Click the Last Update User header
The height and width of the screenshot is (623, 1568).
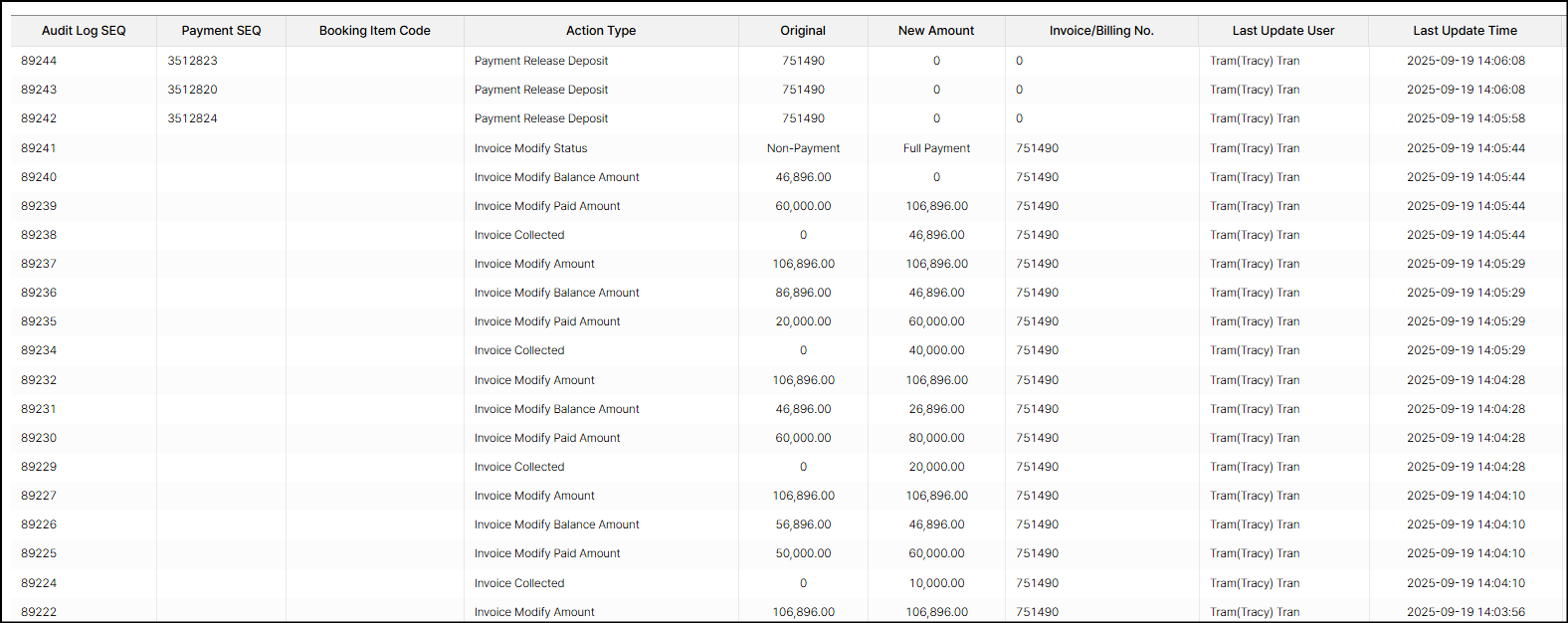(1283, 31)
